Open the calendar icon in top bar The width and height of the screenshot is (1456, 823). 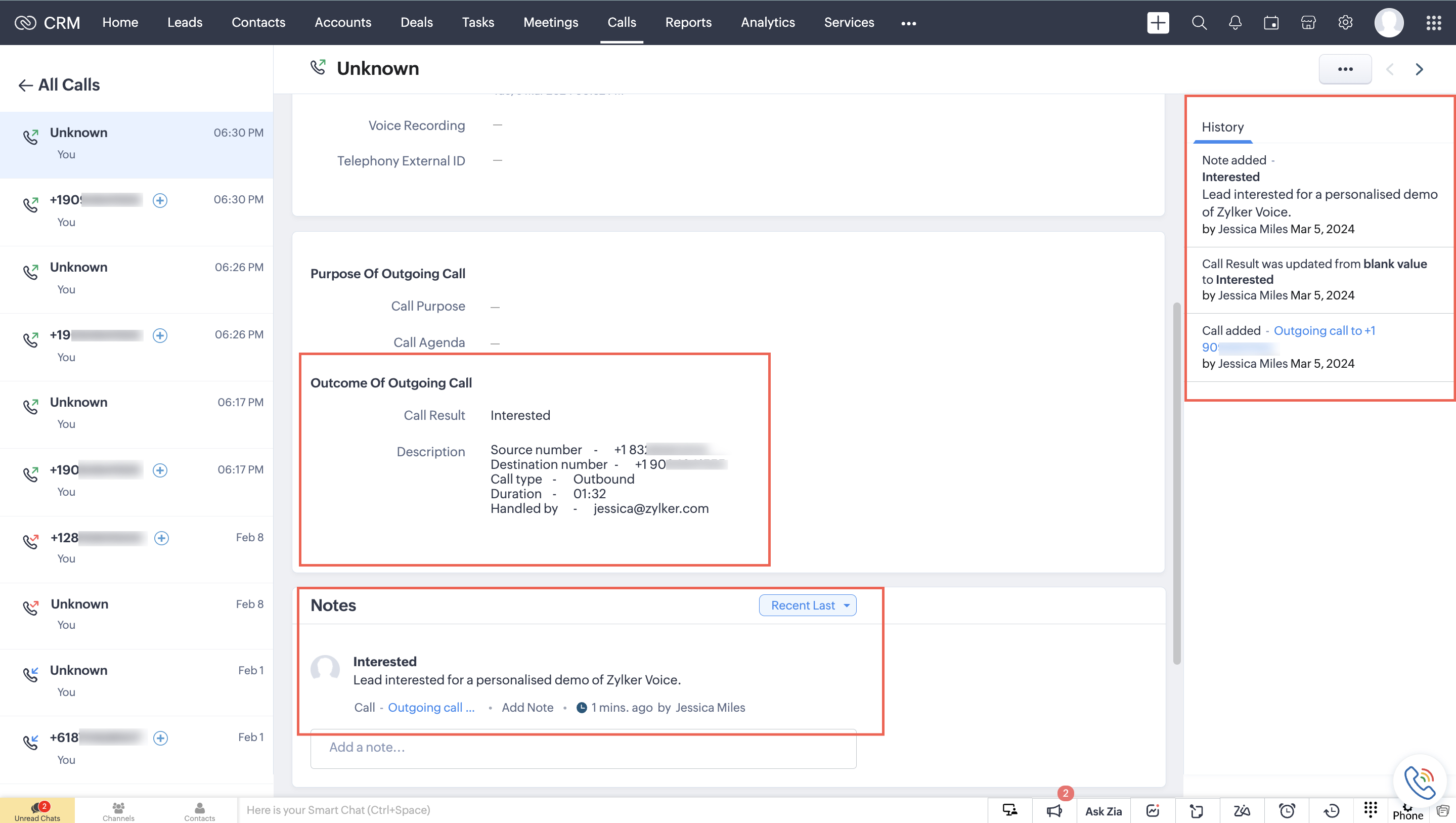pyautogui.click(x=1271, y=23)
